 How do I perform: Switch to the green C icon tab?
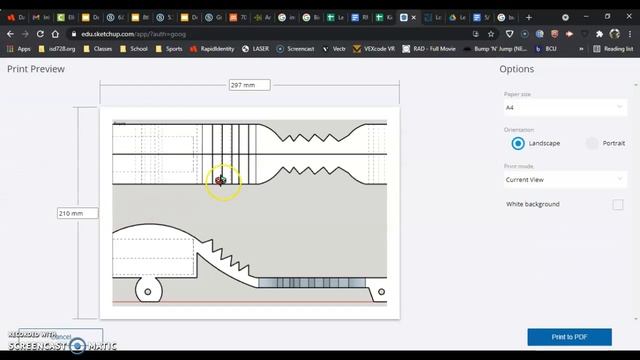coord(65,18)
